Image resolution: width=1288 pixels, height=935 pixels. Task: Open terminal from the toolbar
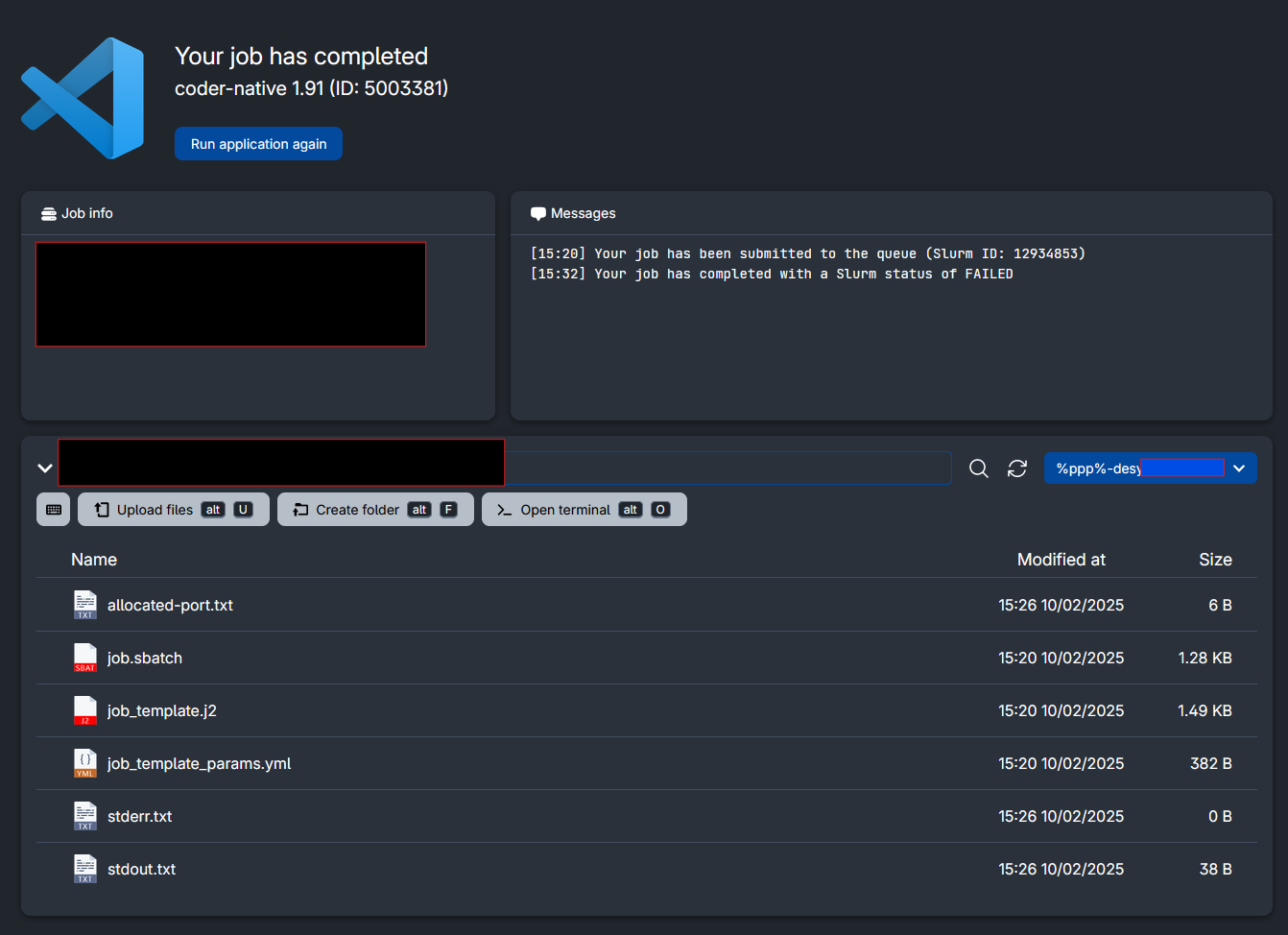pyautogui.click(x=584, y=510)
